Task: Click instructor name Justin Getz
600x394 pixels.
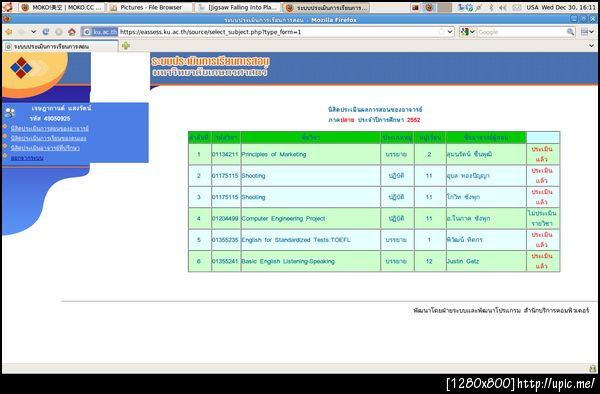Action: (463, 261)
